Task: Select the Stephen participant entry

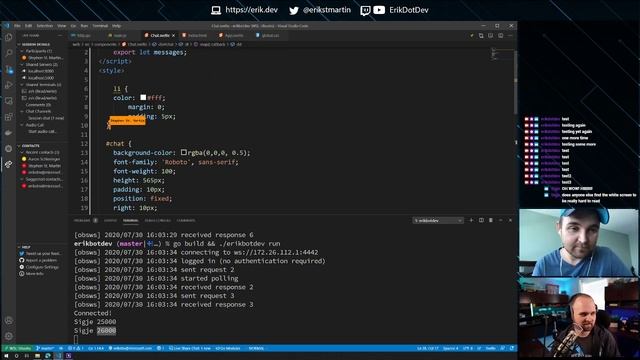Action: [x=43, y=58]
